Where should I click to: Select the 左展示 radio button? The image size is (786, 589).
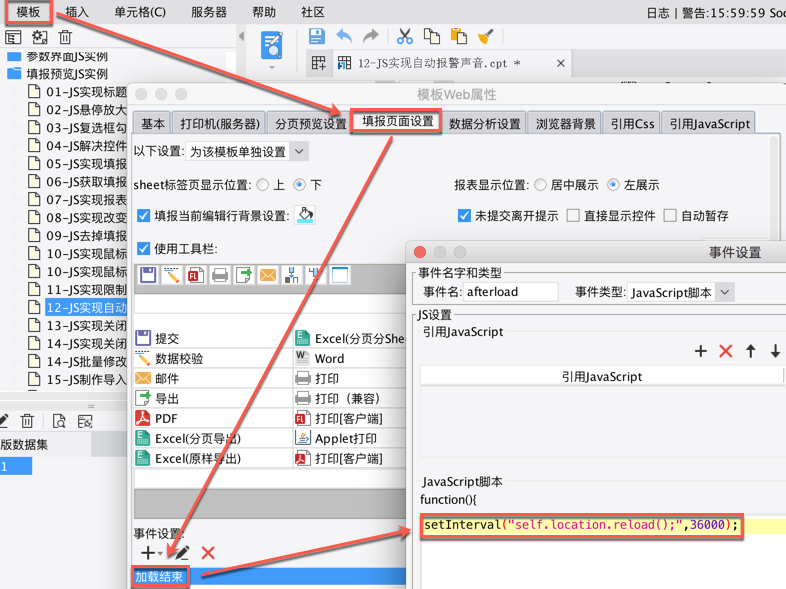pyautogui.click(x=613, y=185)
